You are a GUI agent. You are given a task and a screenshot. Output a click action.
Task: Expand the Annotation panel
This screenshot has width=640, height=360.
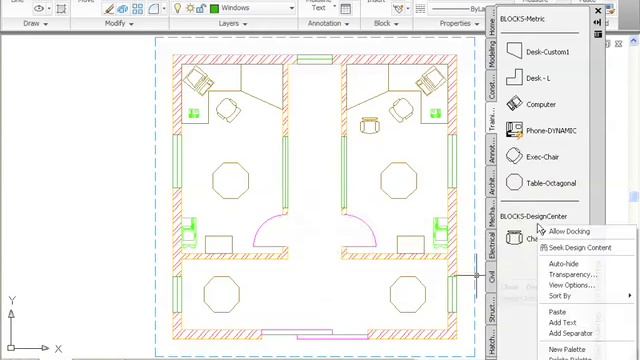tap(329, 24)
